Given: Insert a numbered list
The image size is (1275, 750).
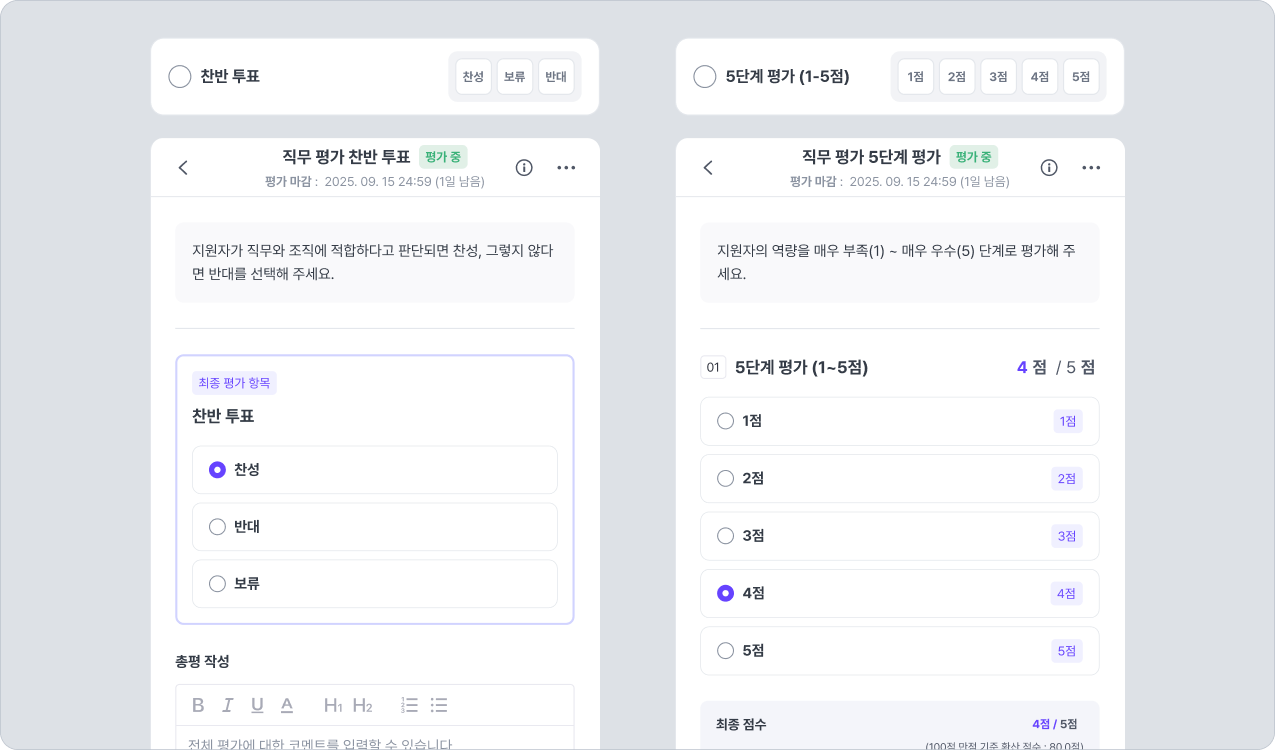Looking at the screenshot, I should coord(409,705).
